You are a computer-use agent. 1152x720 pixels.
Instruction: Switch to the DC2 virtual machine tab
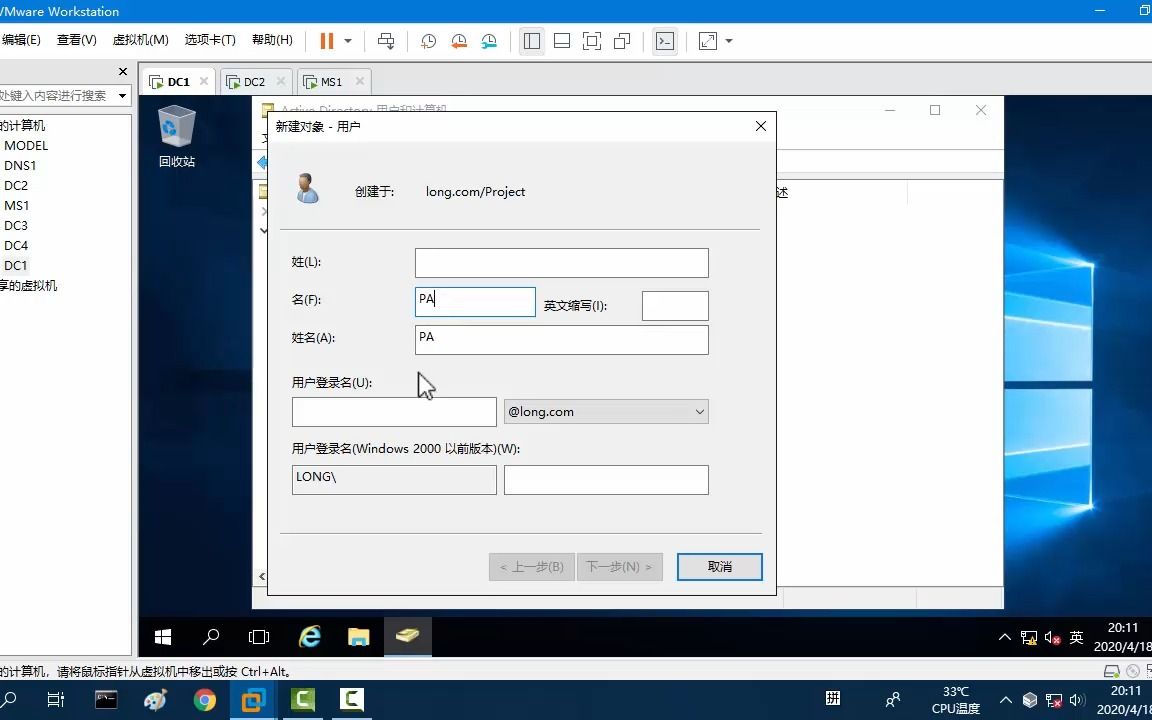click(x=254, y=82)
